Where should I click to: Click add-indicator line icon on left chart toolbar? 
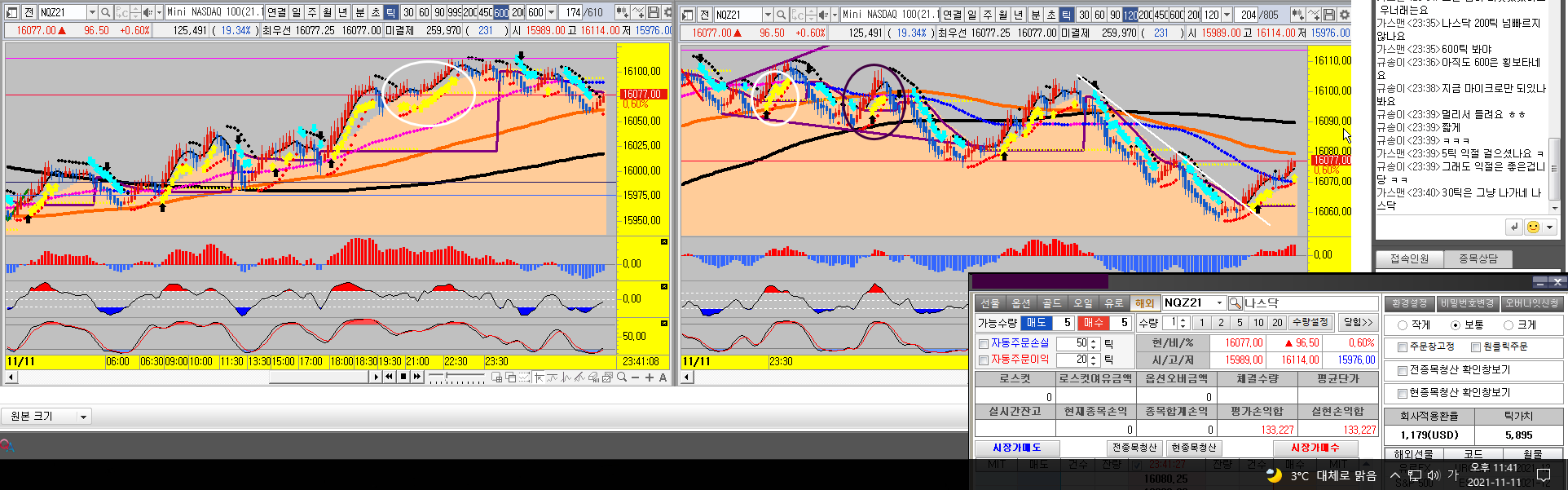[638, 12]
